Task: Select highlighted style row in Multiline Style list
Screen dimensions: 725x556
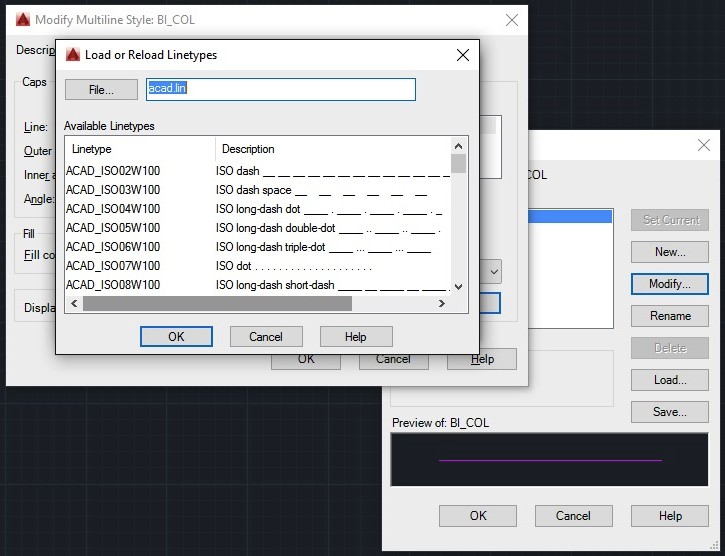Action: (x=570, y=216)
